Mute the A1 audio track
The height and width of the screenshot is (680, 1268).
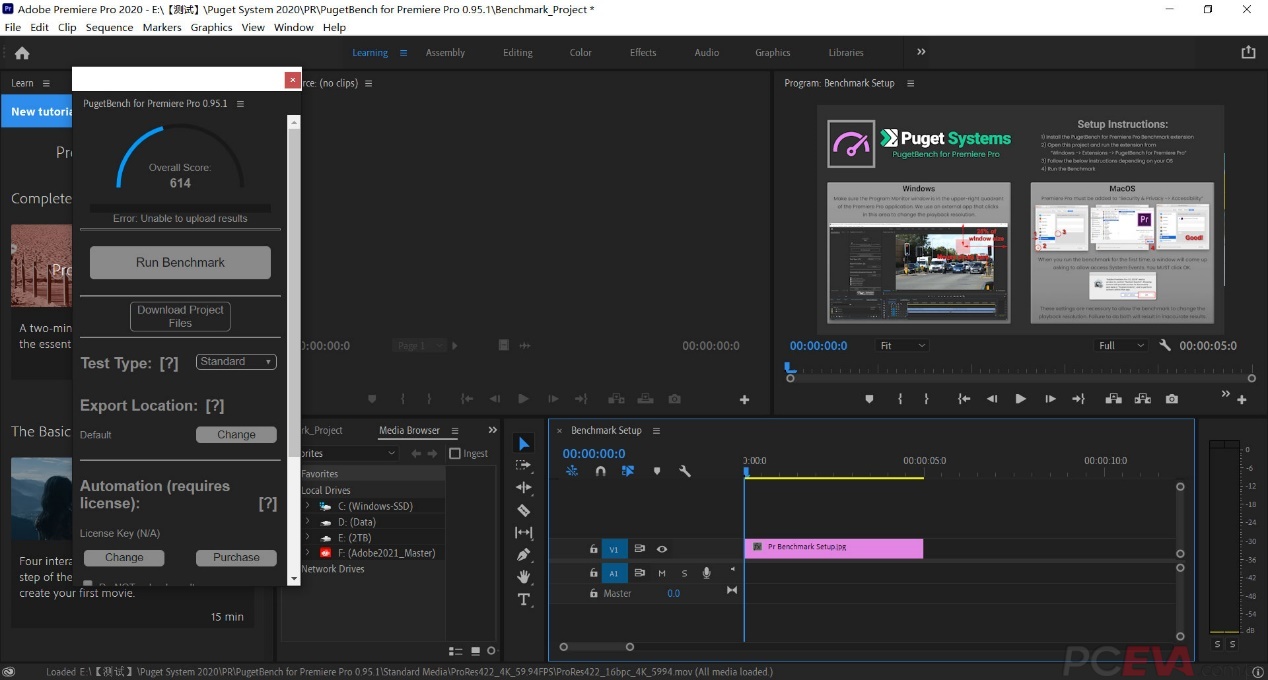click(x=661, y=573)
